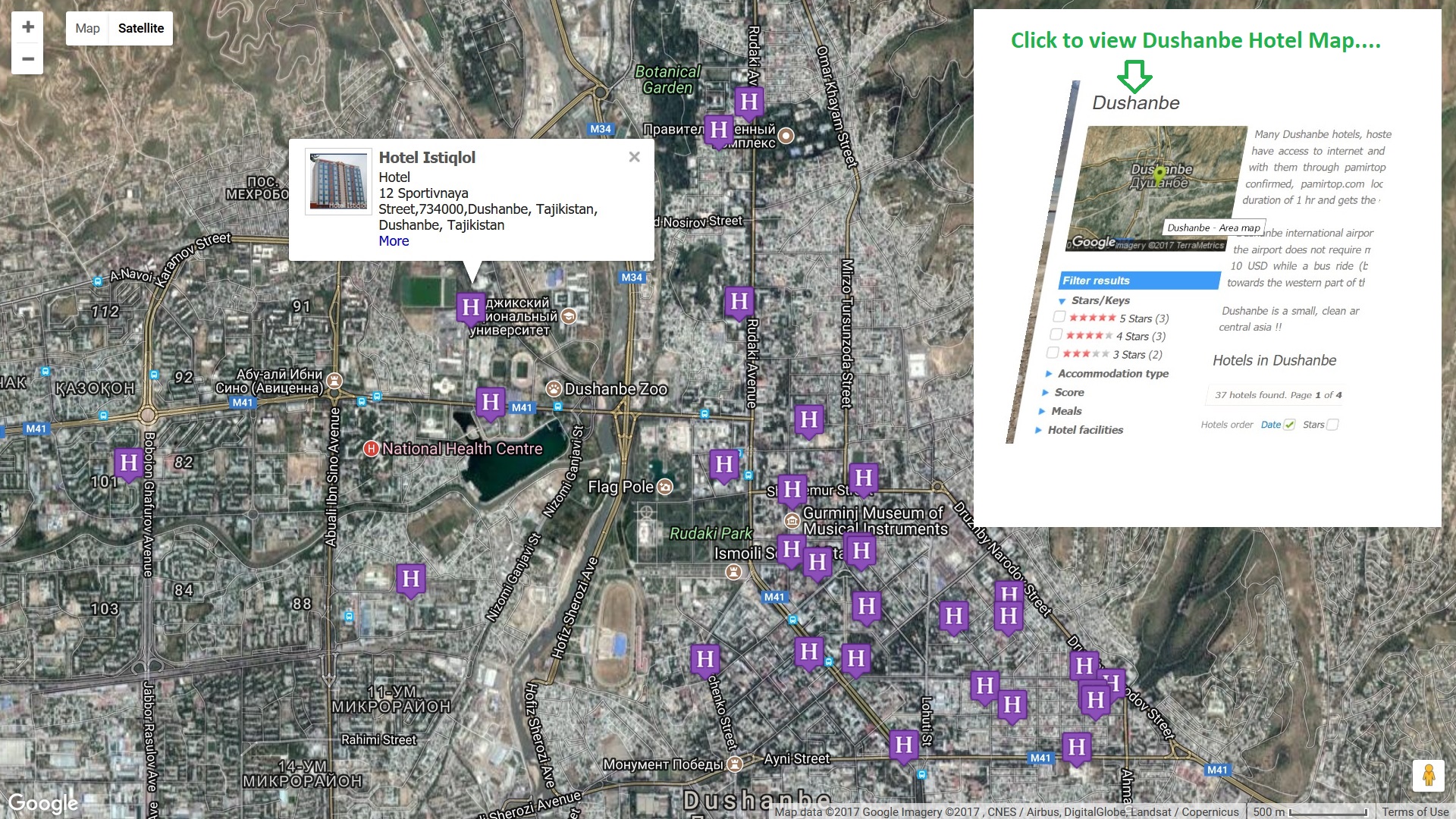
Task: Click hotel marker on Rudaki Avenue below M34
Action: coord(739,303)
